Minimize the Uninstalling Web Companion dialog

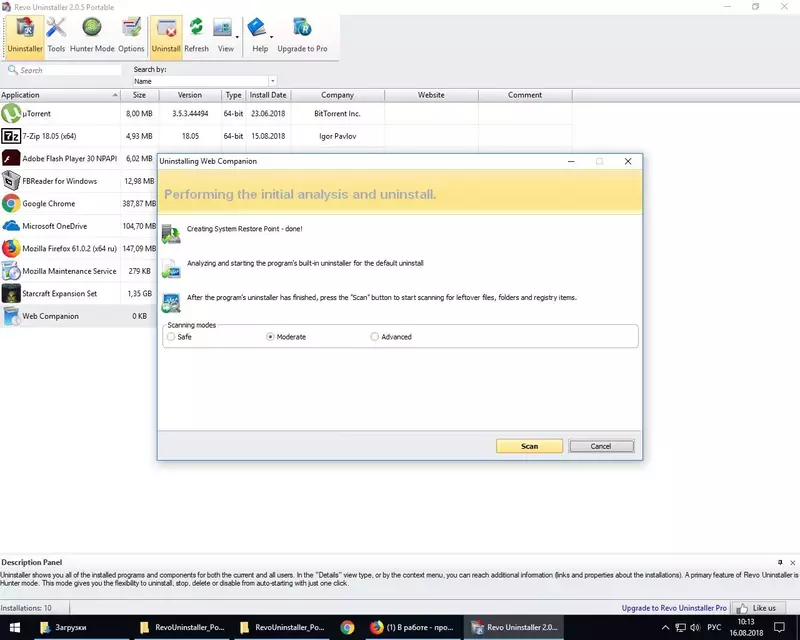(571, 161)
